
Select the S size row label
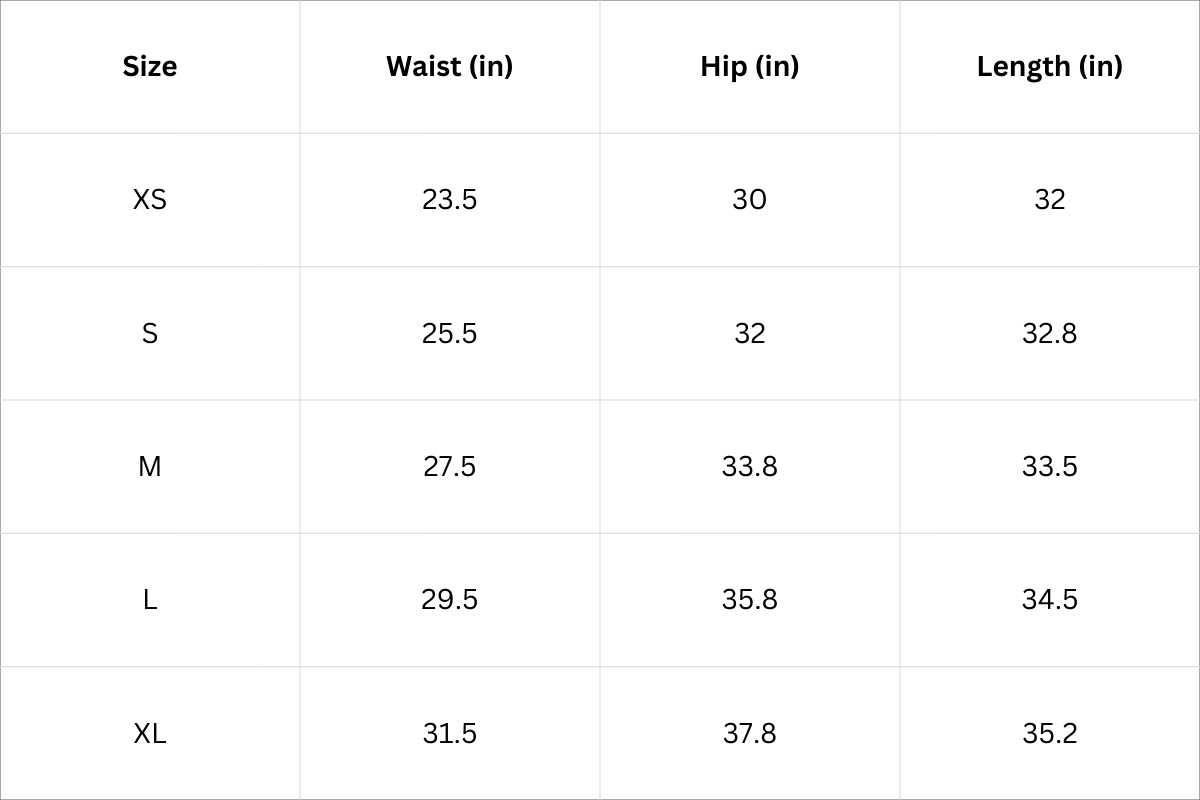click(x=150, y=333)
